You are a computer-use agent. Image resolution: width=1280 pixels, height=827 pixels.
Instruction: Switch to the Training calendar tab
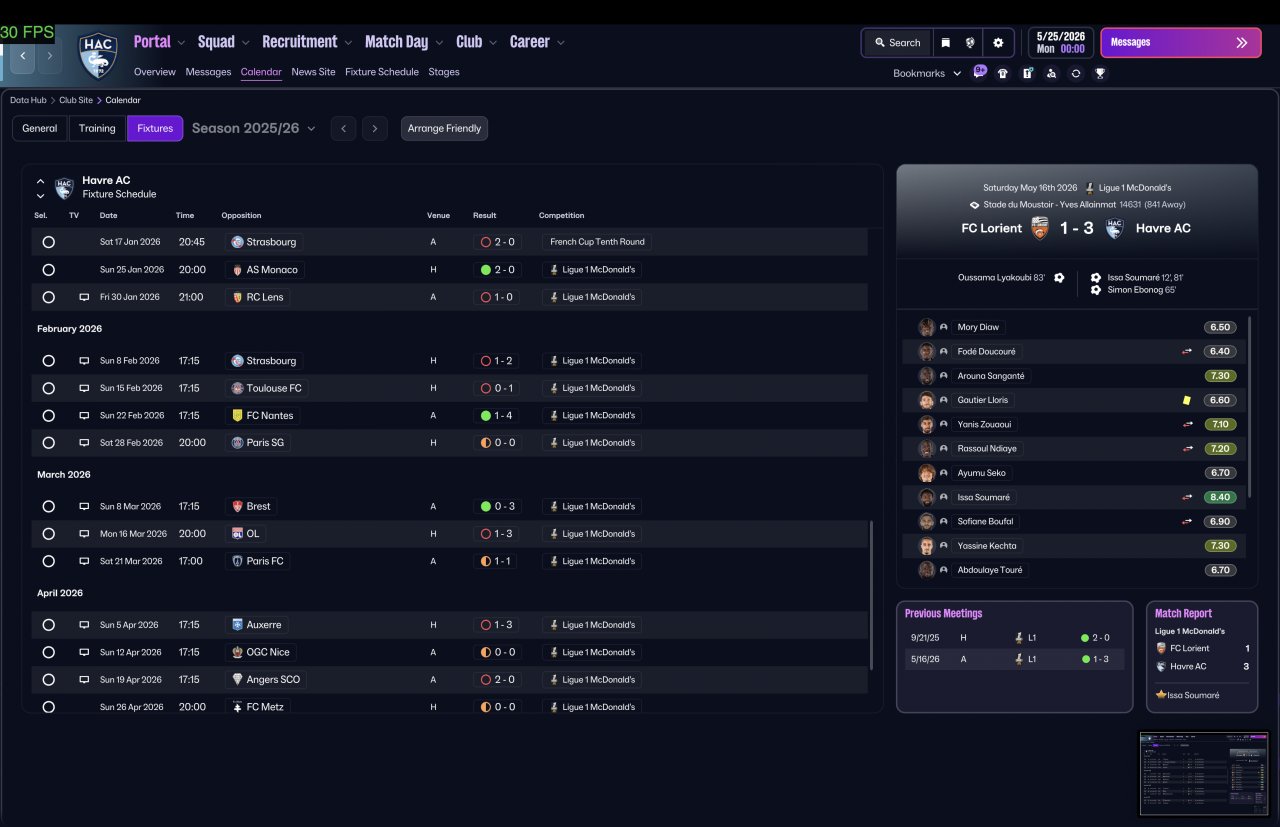click(97, 128)
